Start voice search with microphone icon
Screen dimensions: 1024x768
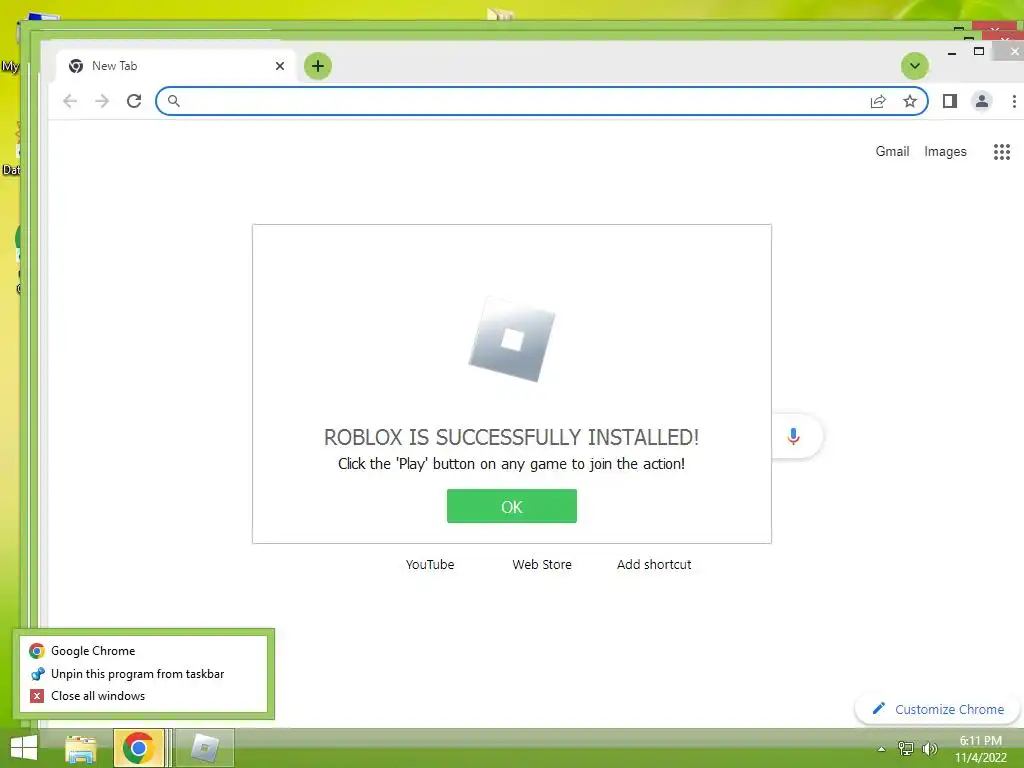pos(793,436)
